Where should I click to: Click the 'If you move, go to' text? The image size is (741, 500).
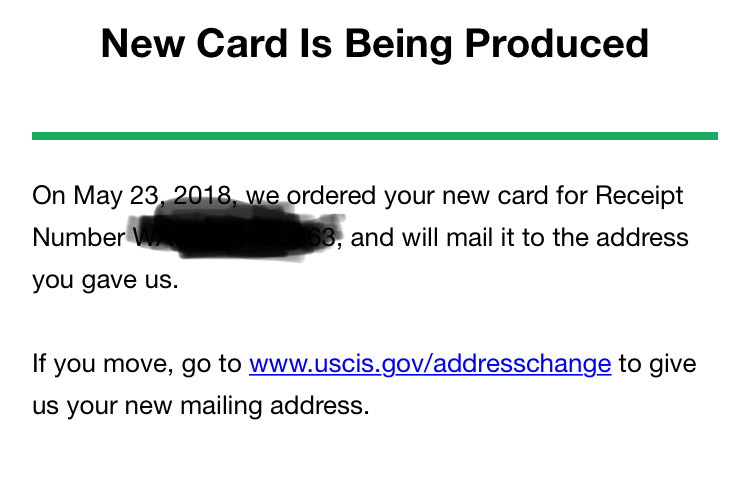coord(136,364)
